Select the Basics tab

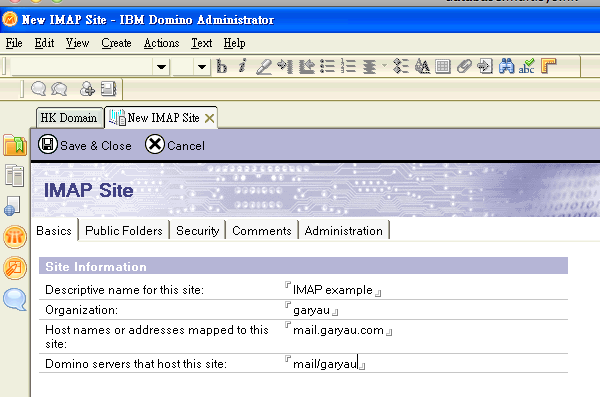point(54,230)
